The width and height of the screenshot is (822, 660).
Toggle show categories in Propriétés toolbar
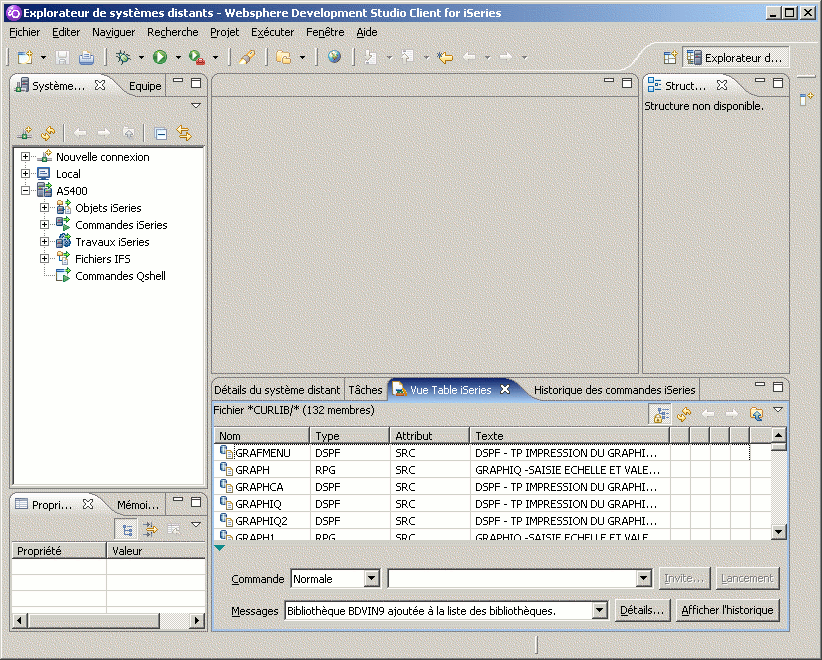[127, 529]
